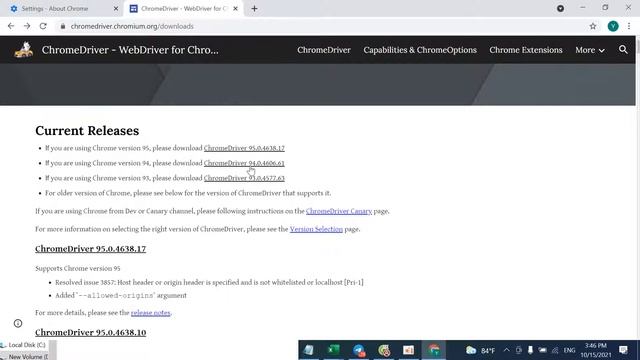This screenshot has height=360, width=640.
Task: Click the ENG language indicator
Action: (569, 350)
